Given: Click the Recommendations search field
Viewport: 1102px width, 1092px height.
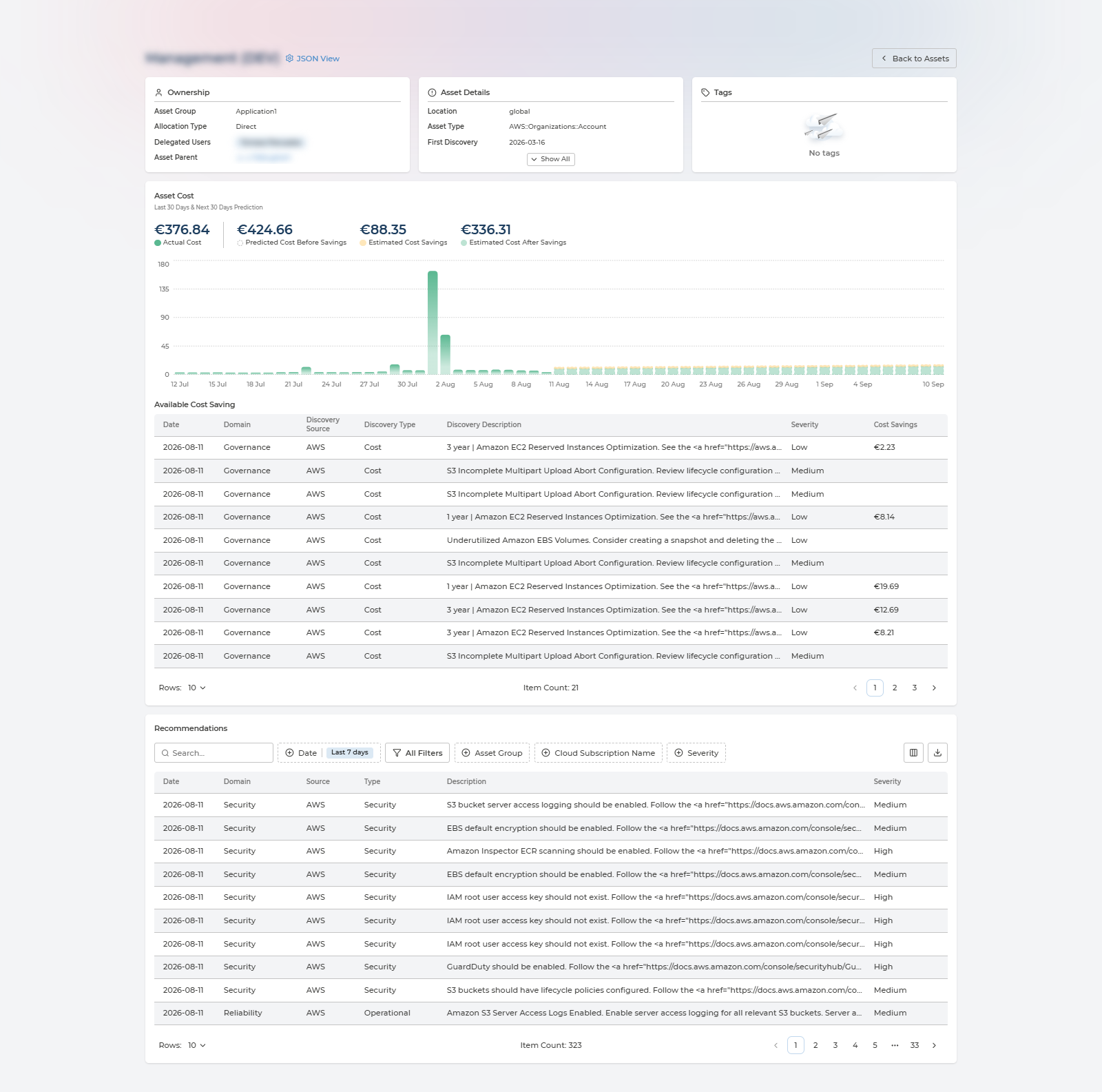Looking at the screenshot, I should point(214,753).
